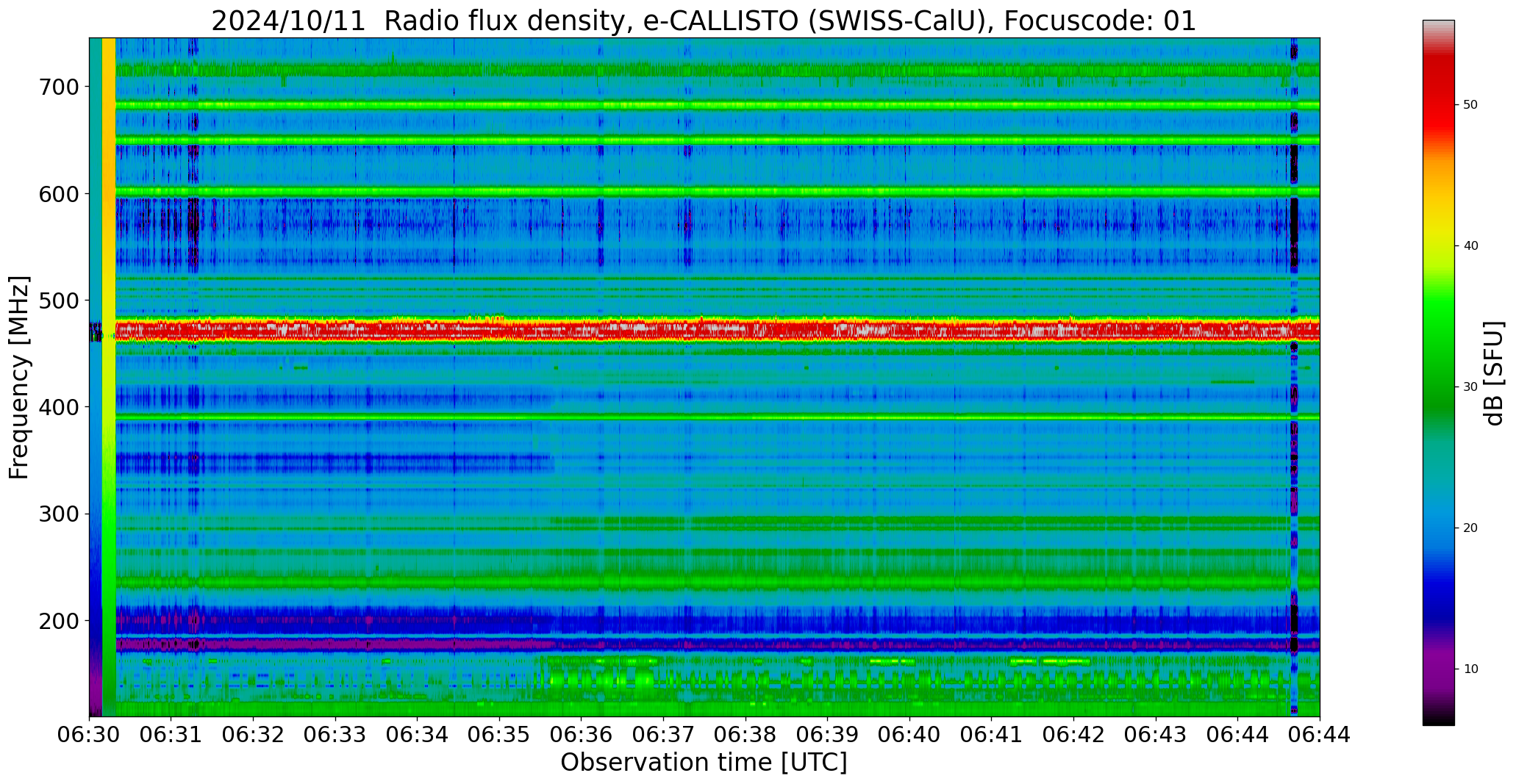Click the 'dB [SFU]' colorbar label
Viewport: 1516px width, 784px height.
pos(1494,373)
